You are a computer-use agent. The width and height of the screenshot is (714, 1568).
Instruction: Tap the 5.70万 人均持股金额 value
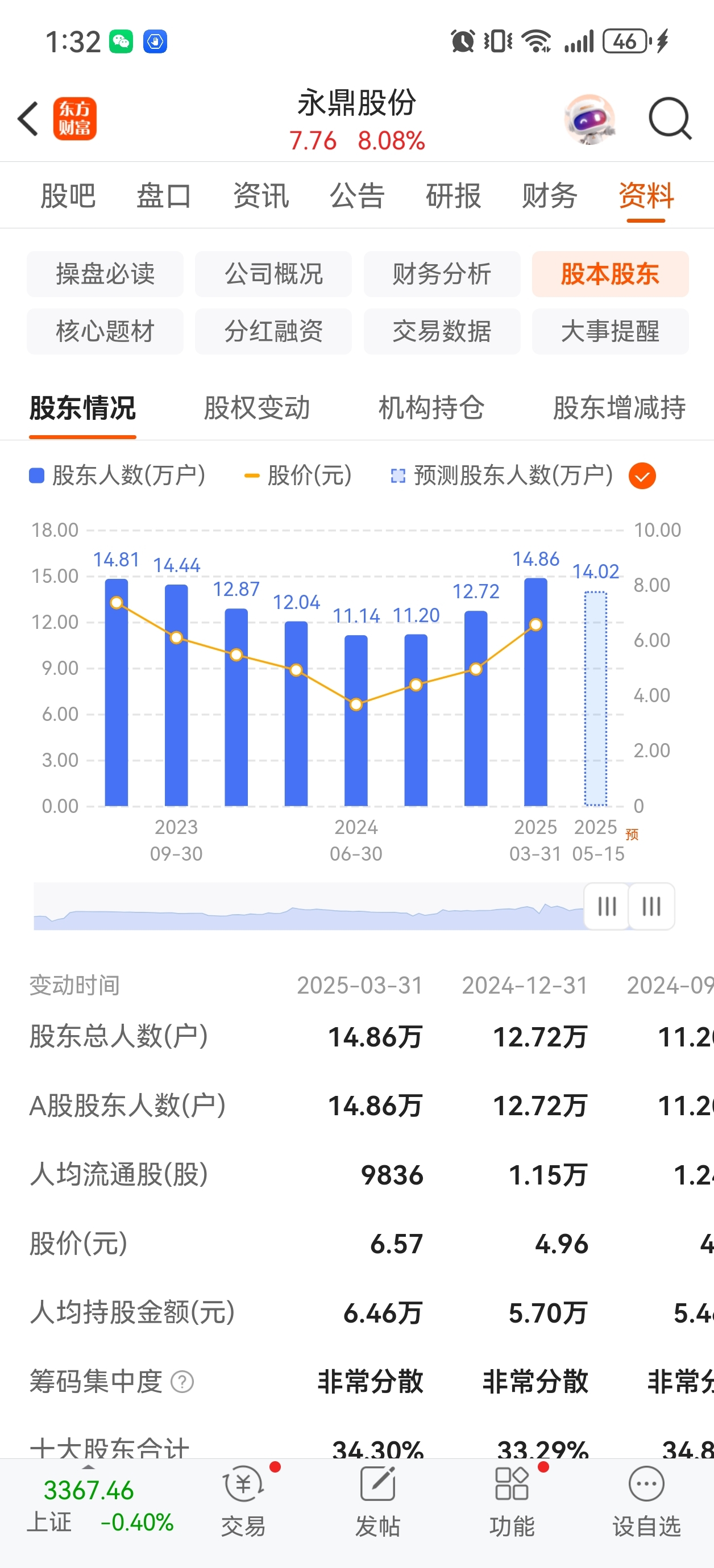click(547, 1313)
